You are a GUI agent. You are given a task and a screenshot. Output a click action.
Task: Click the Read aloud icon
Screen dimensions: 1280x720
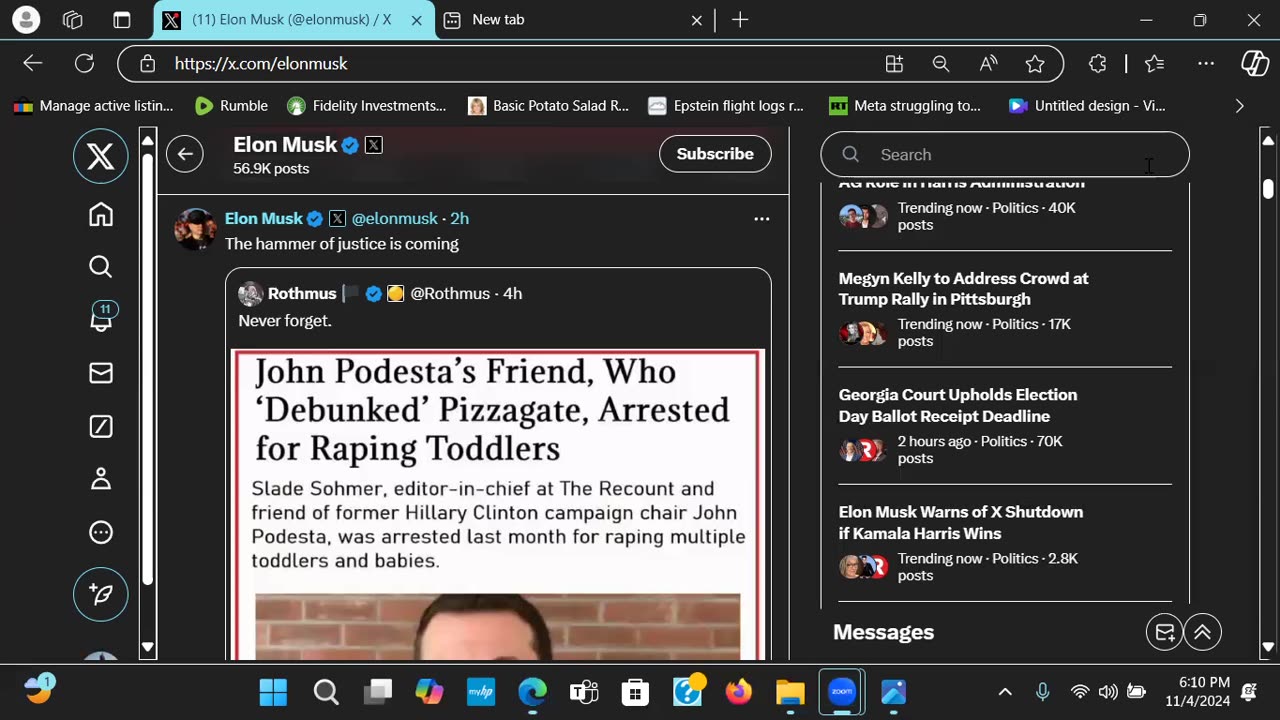click(988, 64)
